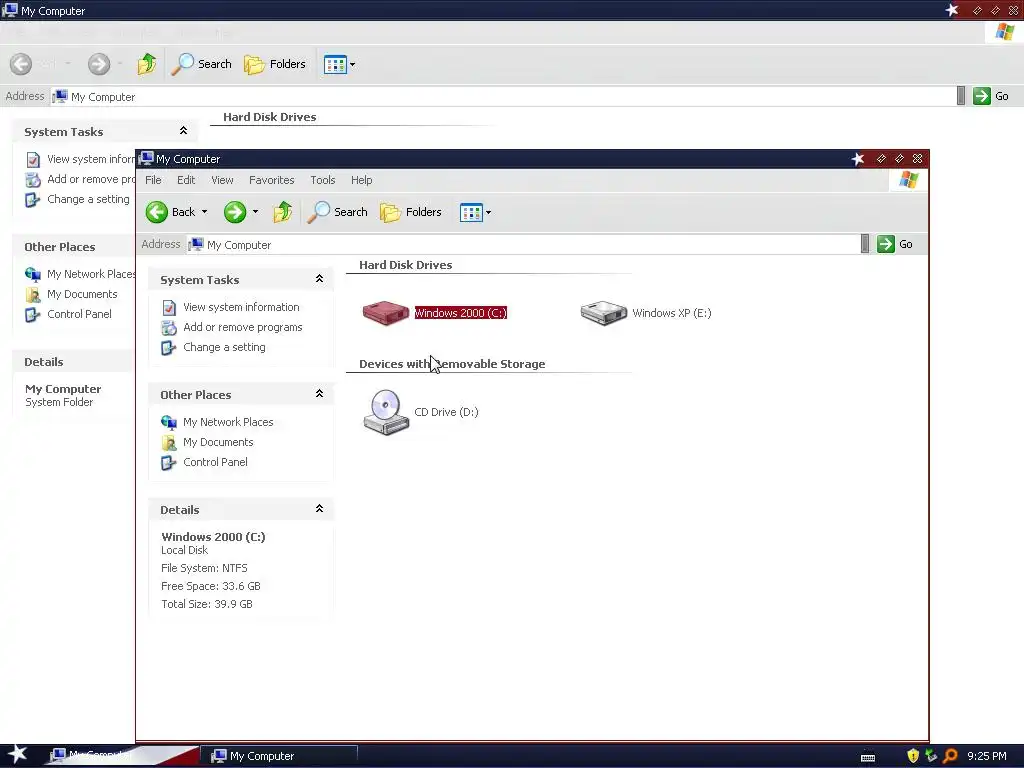
Task: Click the Windows XP (E:) label text
Action: (671, 313)
